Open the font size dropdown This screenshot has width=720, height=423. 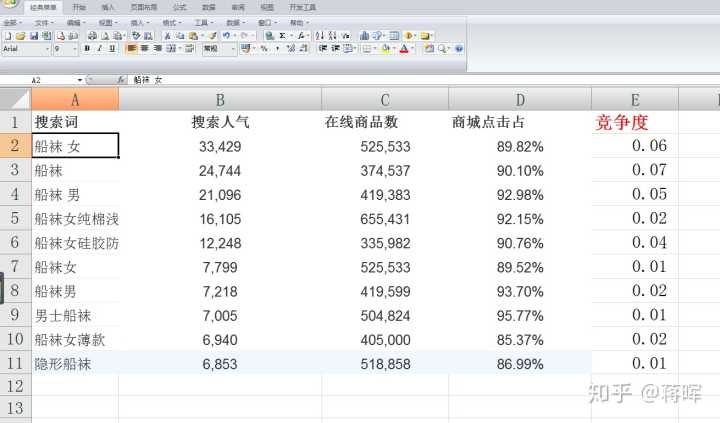pyautogui.click(x=75, y=48)
